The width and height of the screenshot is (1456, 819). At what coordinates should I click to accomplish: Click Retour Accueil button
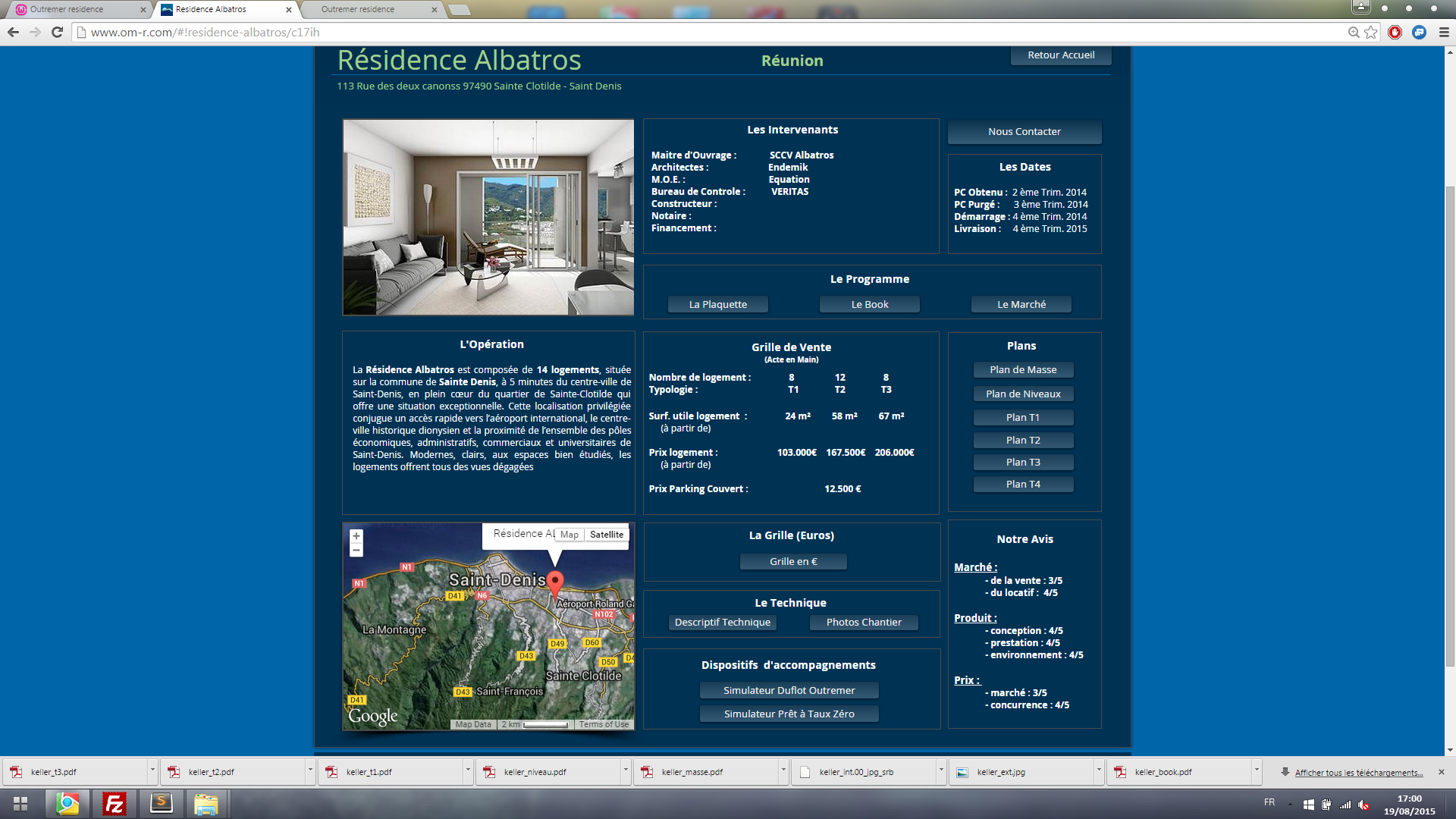1061,55
